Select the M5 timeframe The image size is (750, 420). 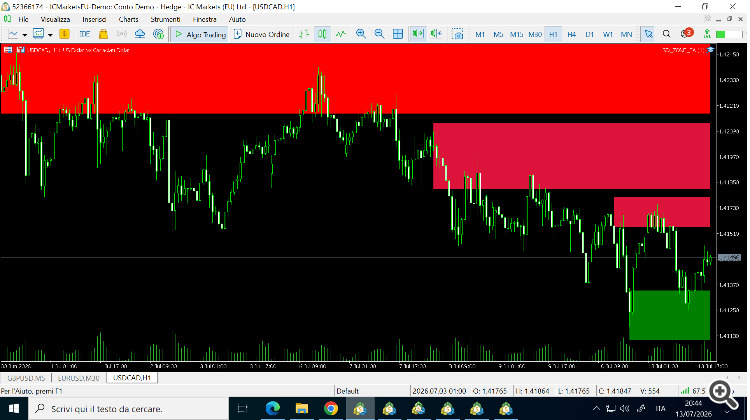coord(498,34)
